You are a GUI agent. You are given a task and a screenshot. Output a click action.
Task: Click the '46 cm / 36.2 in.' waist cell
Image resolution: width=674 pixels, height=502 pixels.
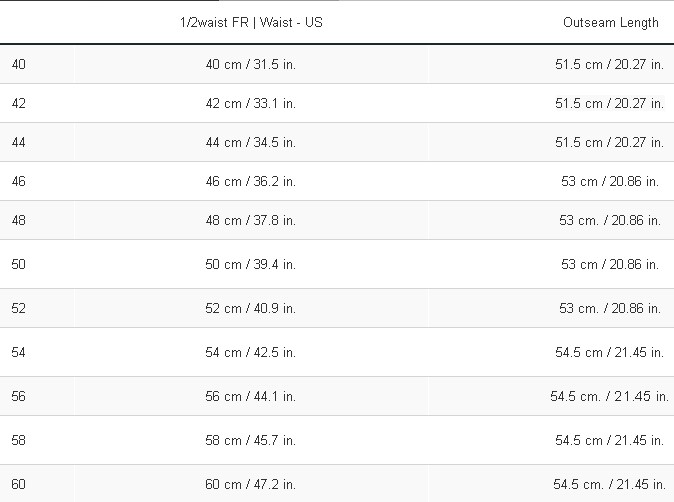(x=251, y=181)
